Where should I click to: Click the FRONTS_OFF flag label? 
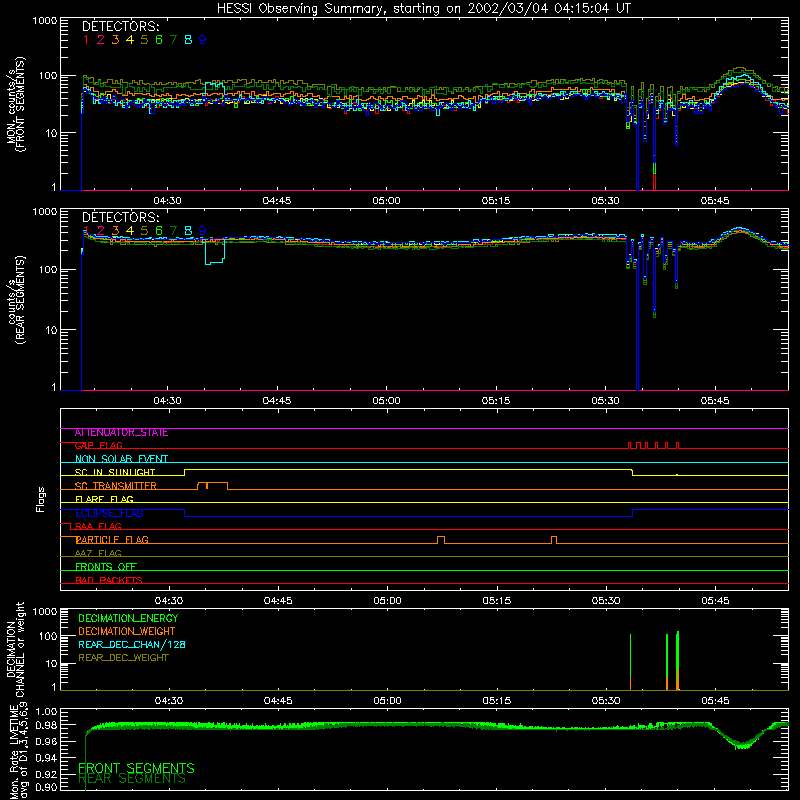106,567
